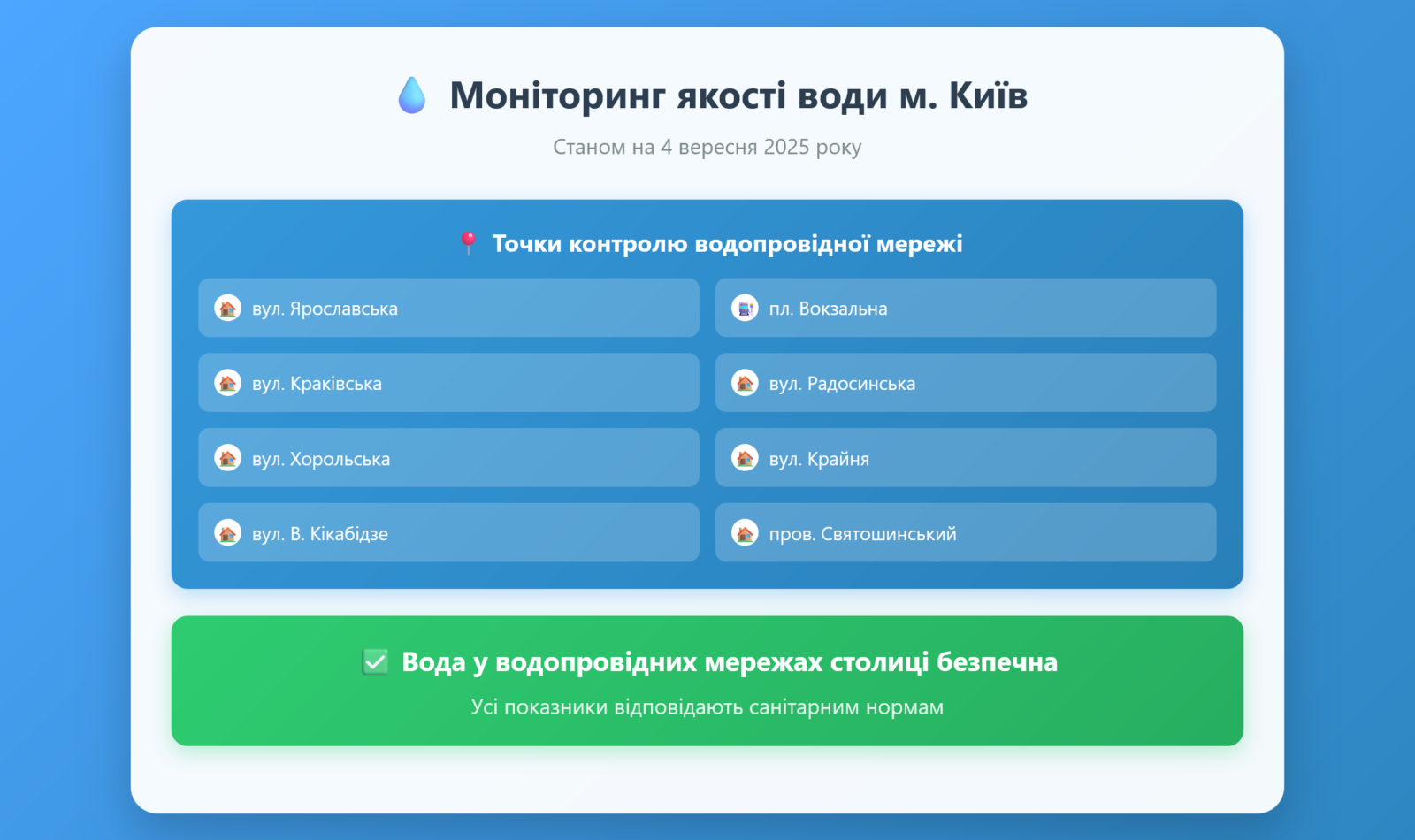This screenshot has width=1415, height=840.
Task: Click the red pin icon beside control points heading
Action: (x=469, y=243)
